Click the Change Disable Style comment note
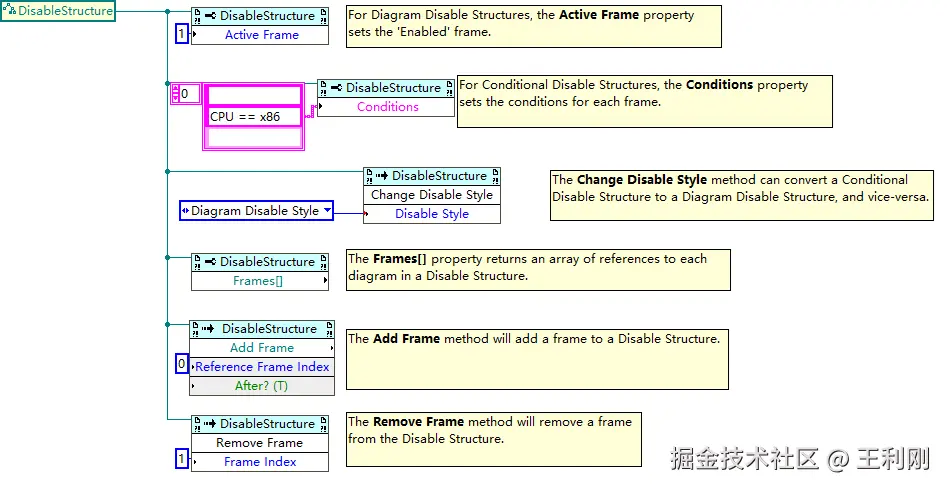 pos(742,195)
